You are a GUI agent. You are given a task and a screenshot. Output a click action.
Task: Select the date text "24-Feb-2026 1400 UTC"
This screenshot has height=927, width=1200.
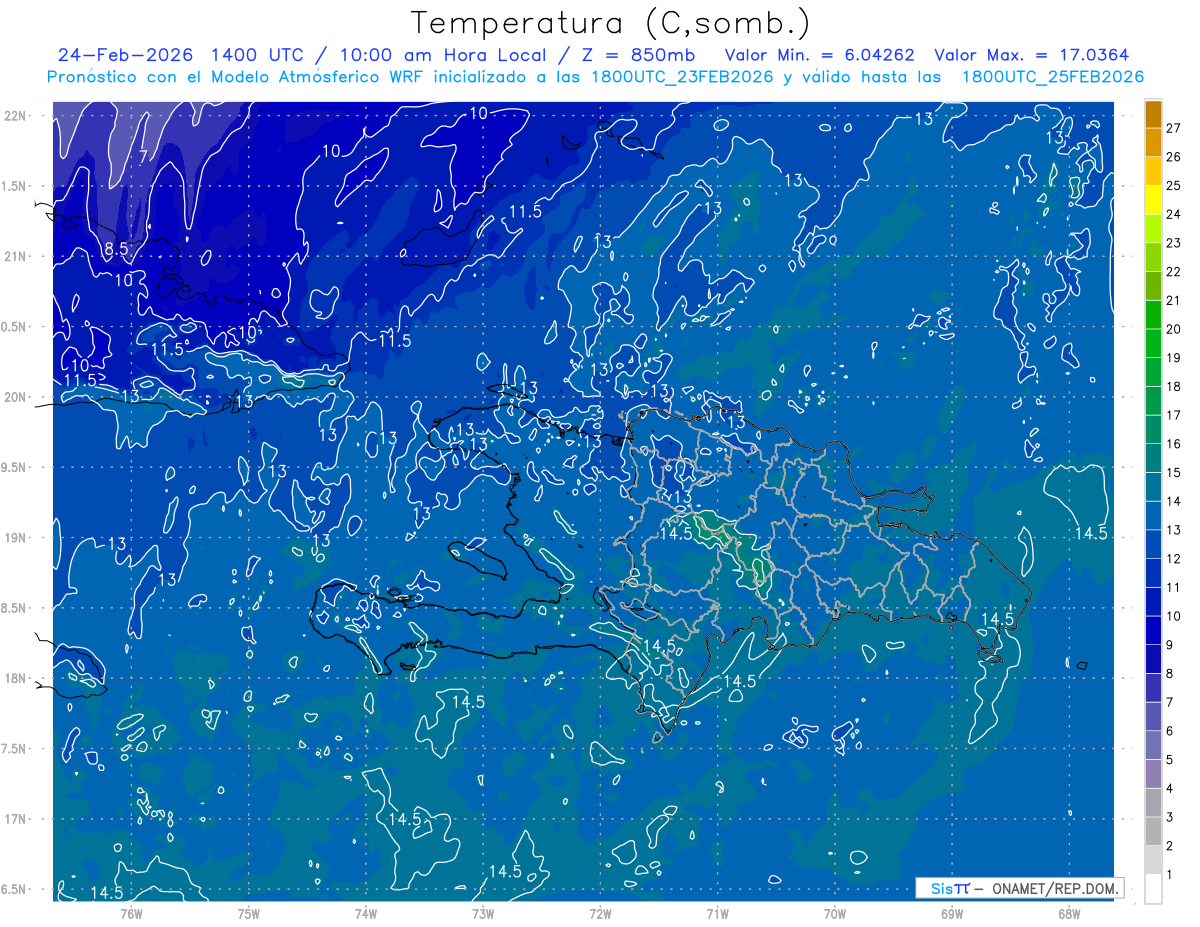pos(182,55)
